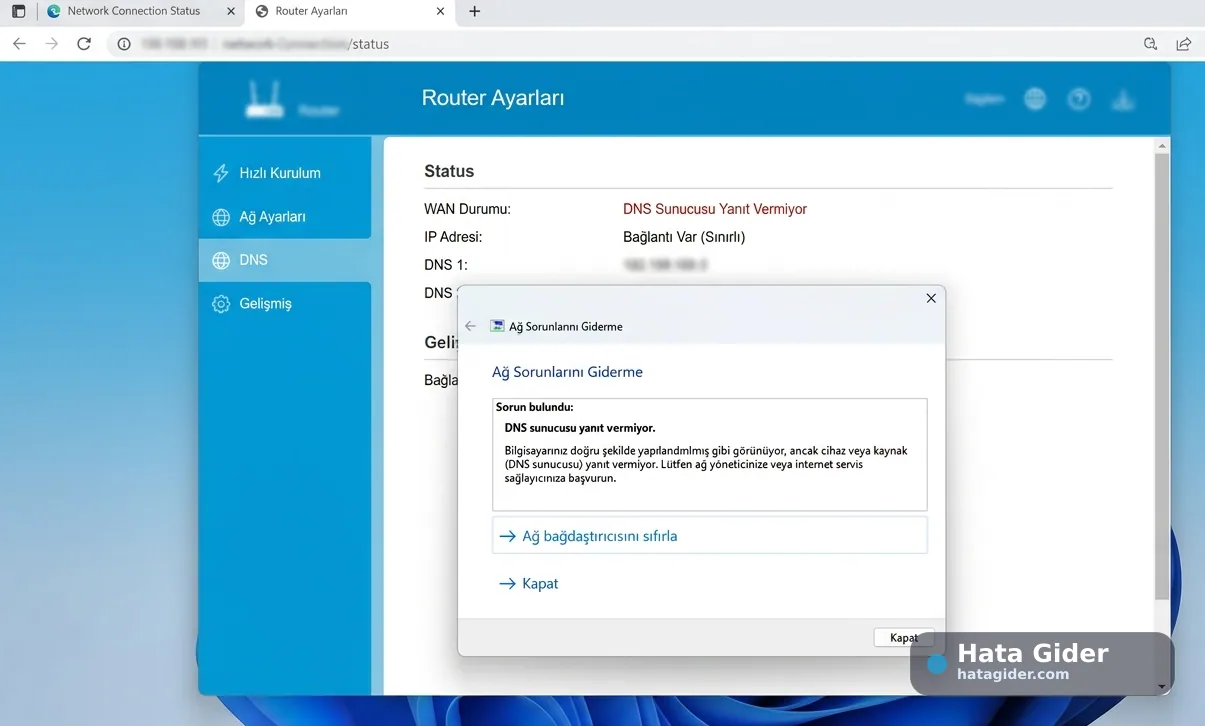
Task: Open Ağ Ayarları in sidebar
Action: tap(285, 217)
